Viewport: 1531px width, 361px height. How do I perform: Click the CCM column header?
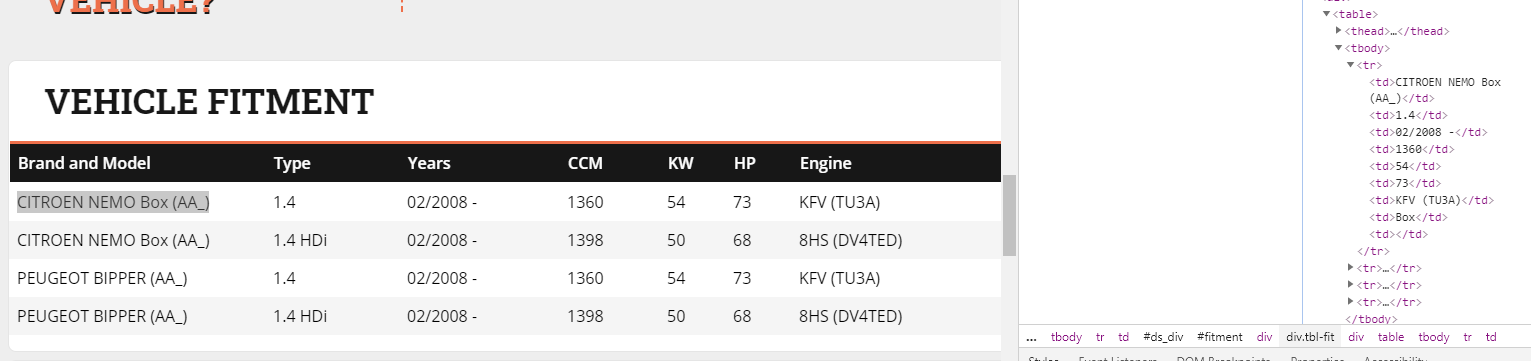[585, 163]
